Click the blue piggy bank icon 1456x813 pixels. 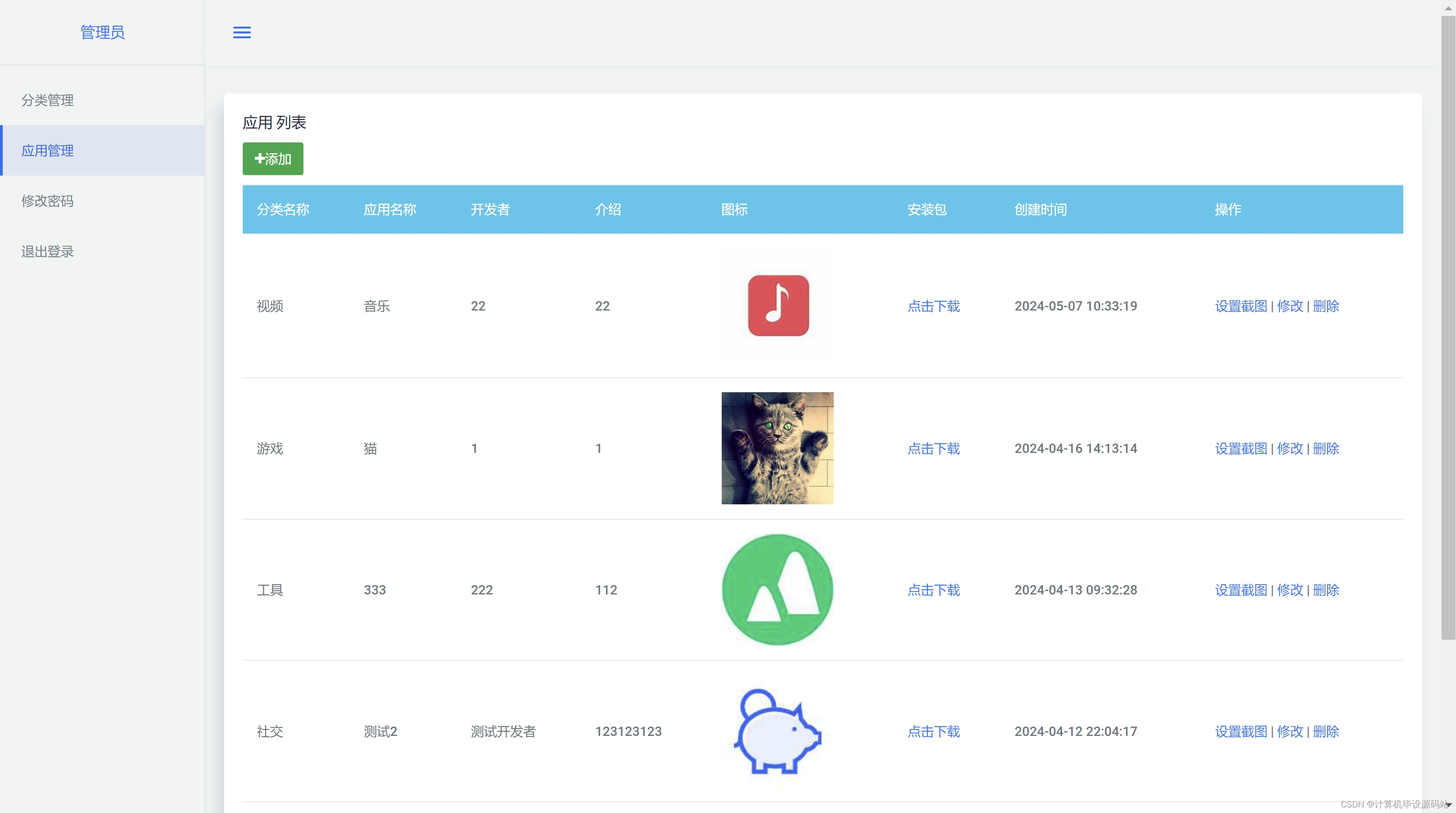coord(778,731)
